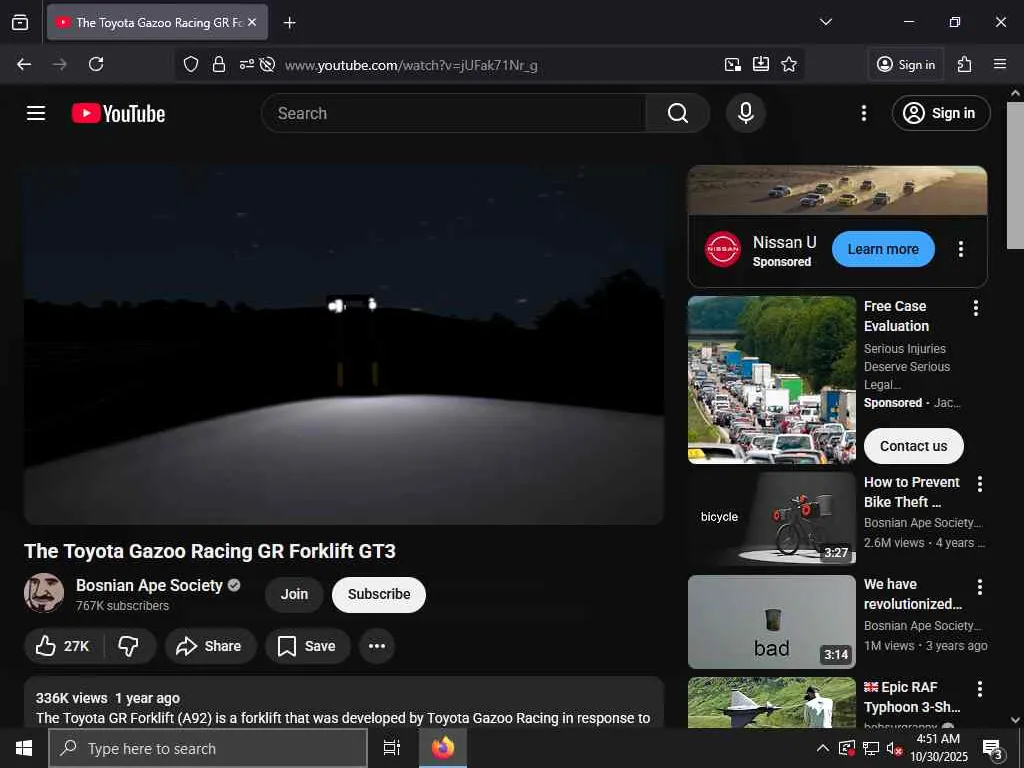This screenshot has width=1024, height=768.
Task: Click the YouTube Search input field
Action: pyautogui.click(x=453, y=113)
